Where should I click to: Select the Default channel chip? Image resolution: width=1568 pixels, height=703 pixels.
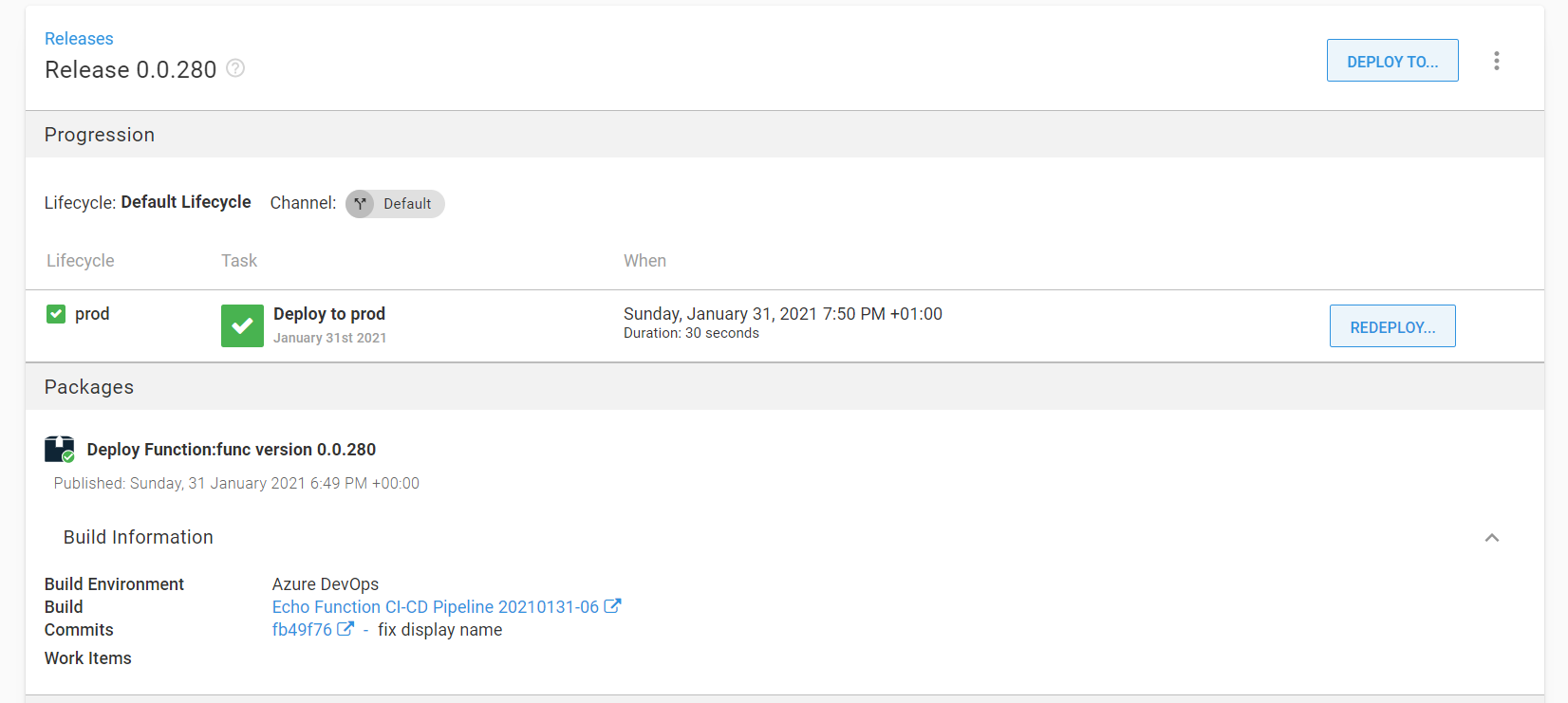click(395, 204)
